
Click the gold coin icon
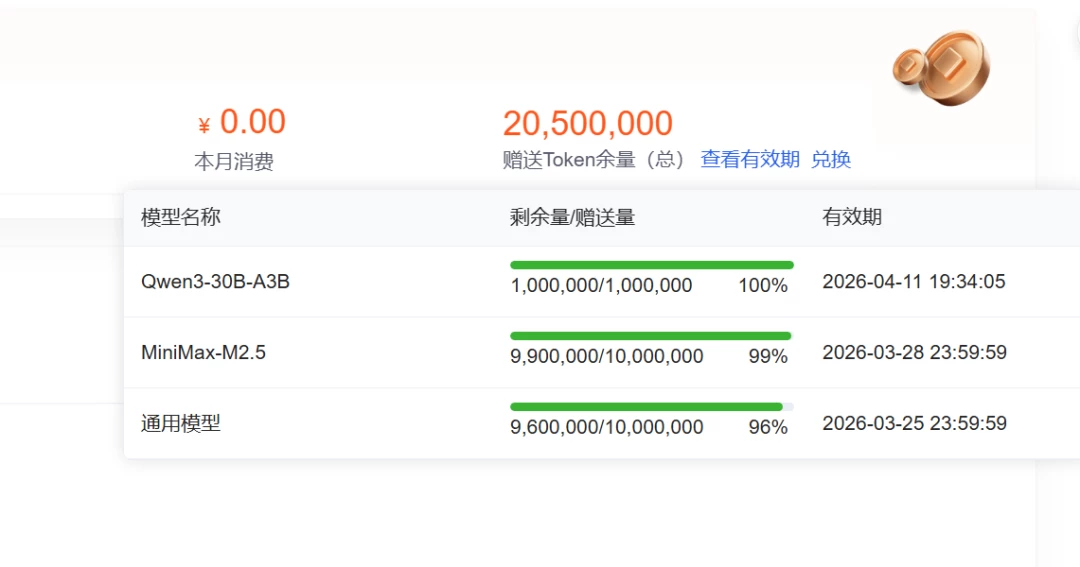(x=941, y=68)
